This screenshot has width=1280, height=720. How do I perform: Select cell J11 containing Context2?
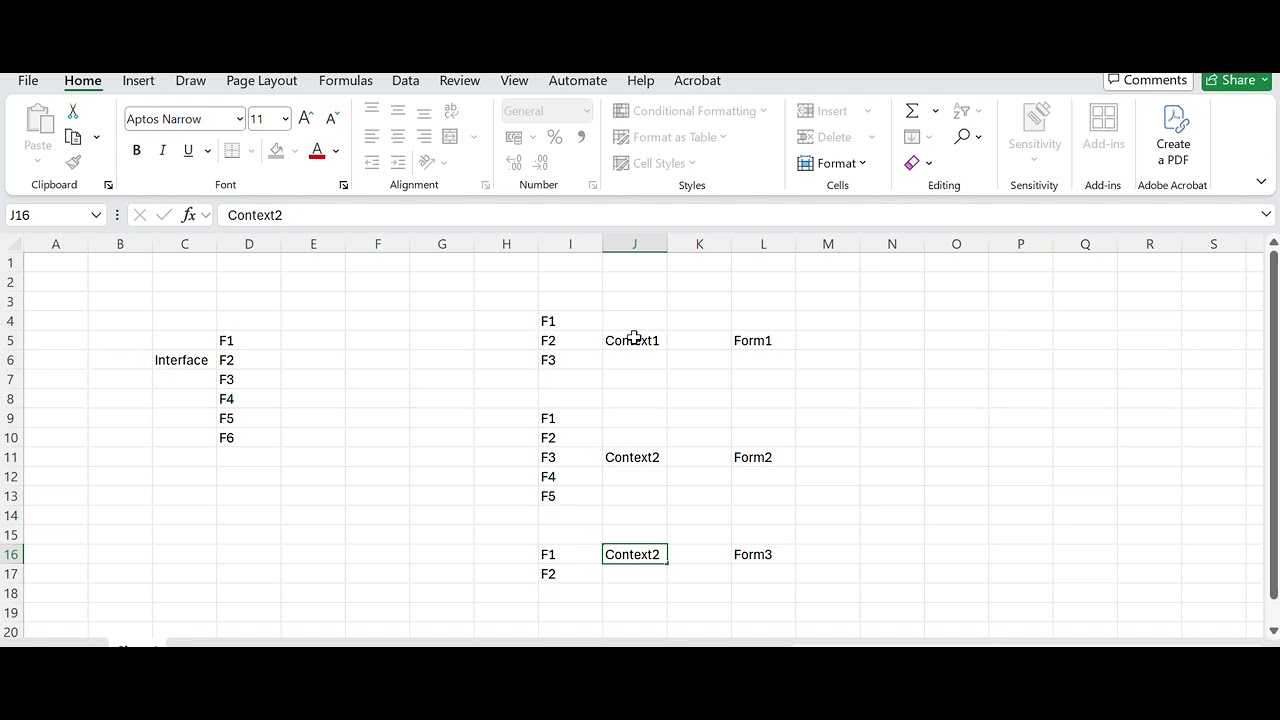click(x=635, y=458)
